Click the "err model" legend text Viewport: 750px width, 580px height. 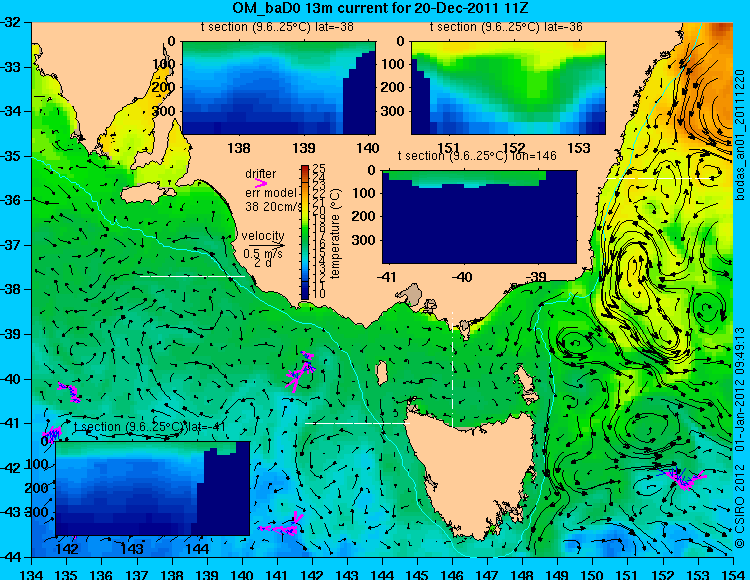click(271, 193)
